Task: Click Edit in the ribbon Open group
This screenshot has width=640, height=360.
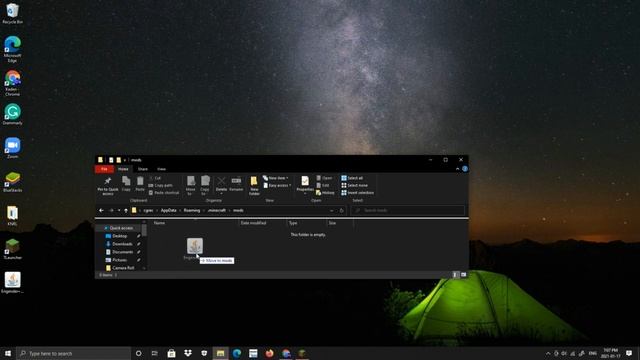Action: coord(323,185)
